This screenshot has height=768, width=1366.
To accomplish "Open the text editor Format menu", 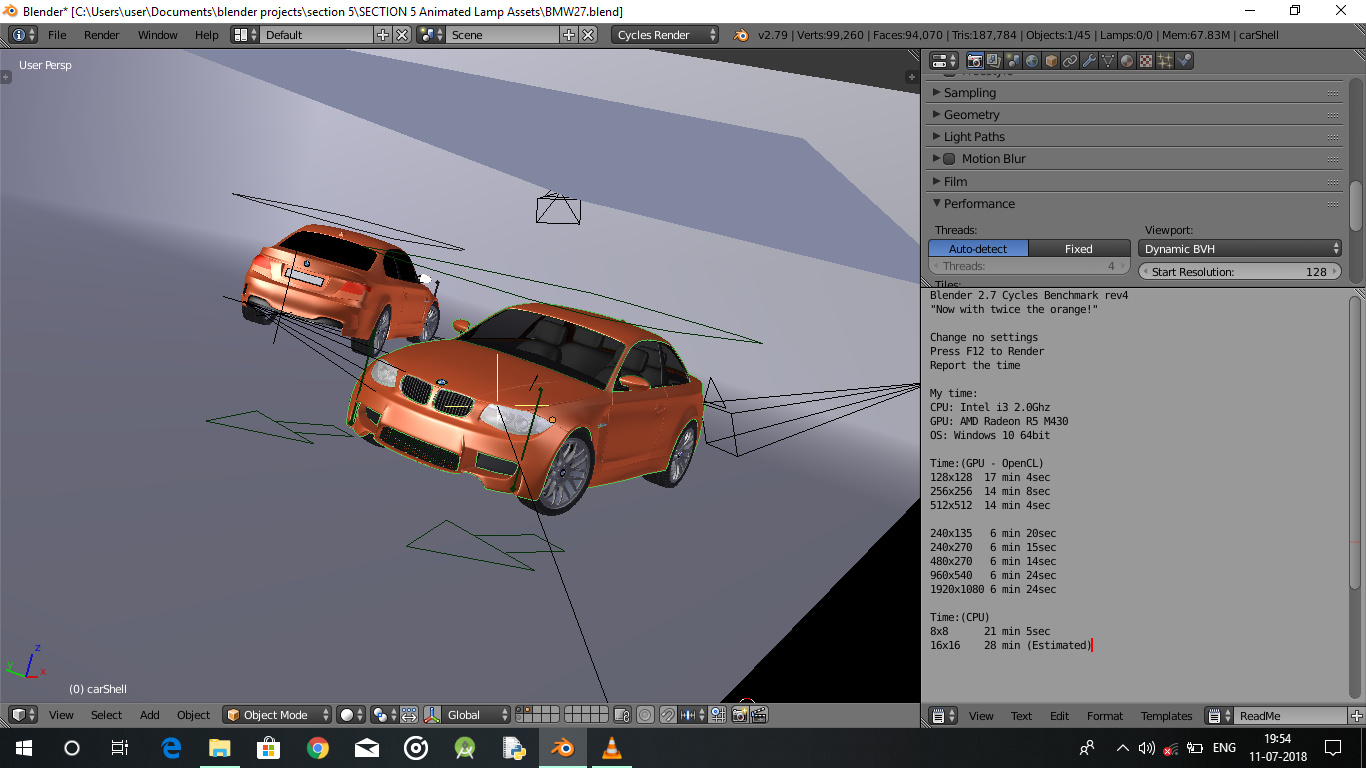I will click(x=1105, y=716).
